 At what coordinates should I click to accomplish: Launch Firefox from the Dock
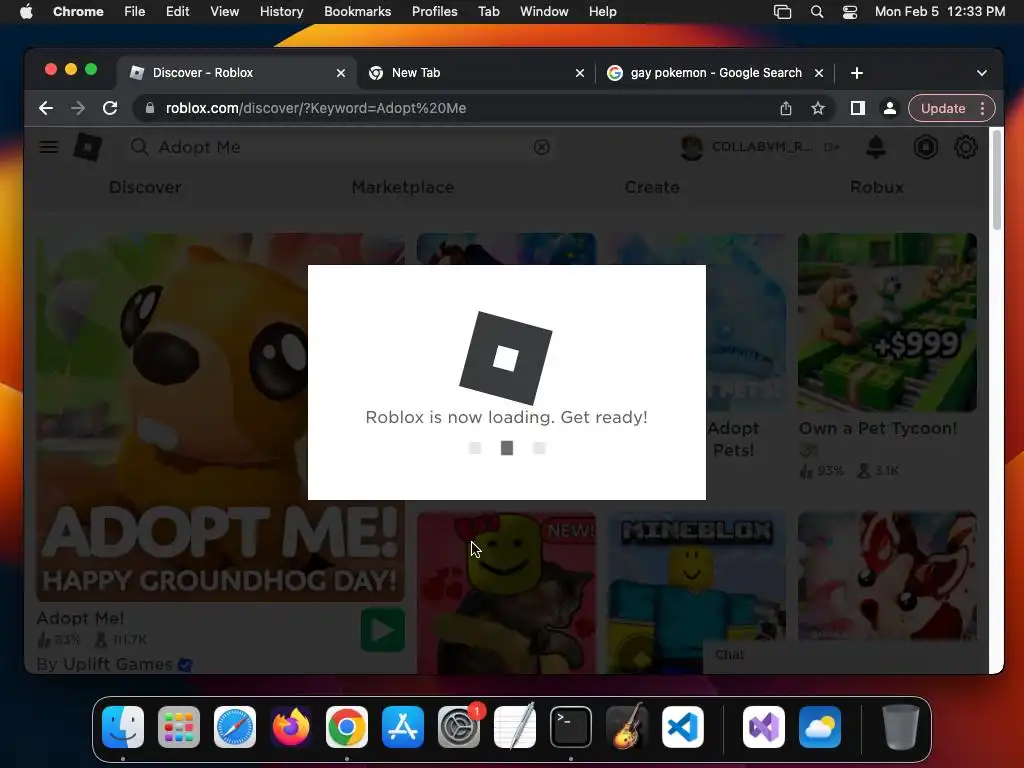(x=291, y=727)
